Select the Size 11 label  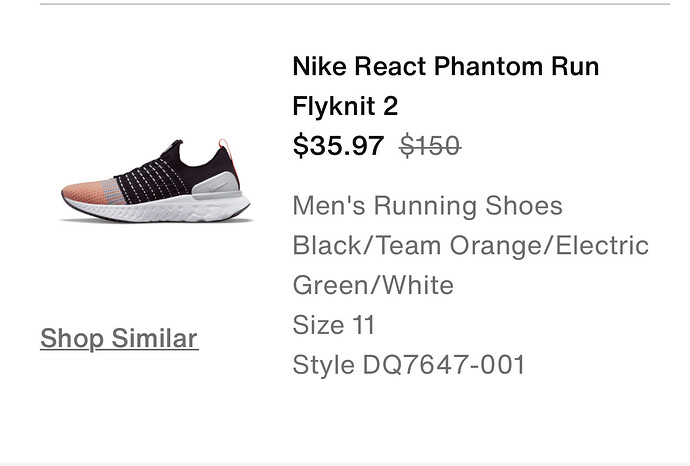(334, 325)
